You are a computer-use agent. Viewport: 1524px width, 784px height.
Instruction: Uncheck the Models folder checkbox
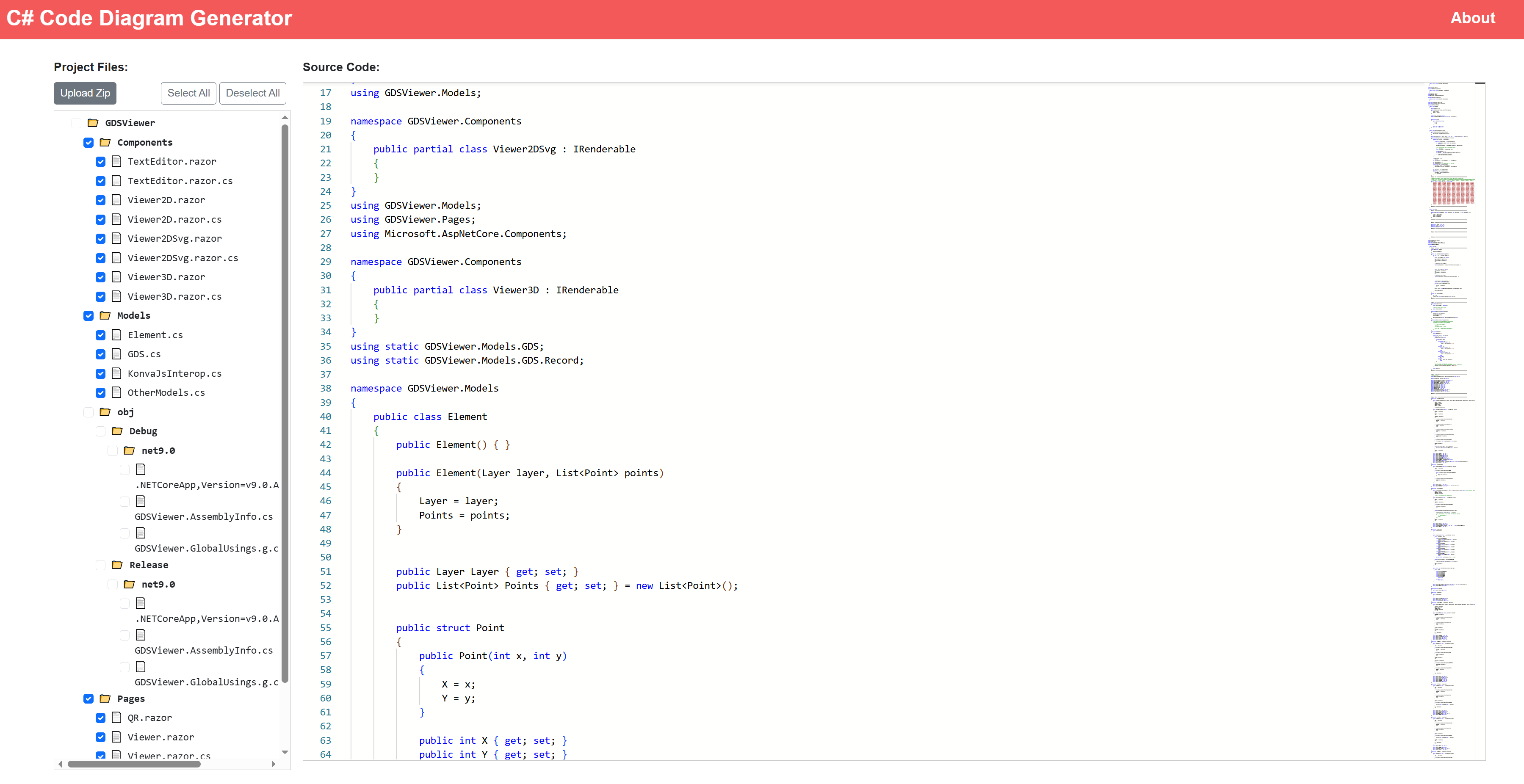coord(89,316)
